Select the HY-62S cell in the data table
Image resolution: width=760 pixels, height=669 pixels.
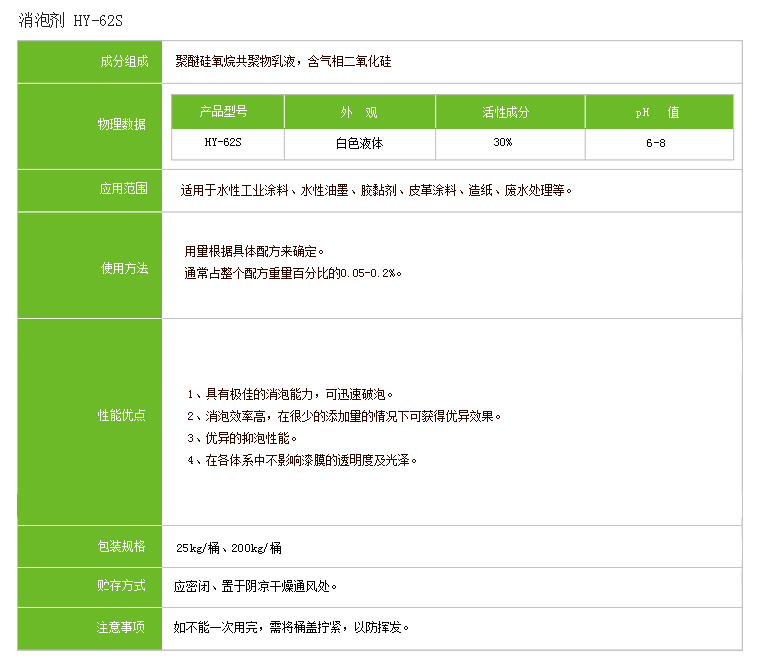click(x=227, y=143)
